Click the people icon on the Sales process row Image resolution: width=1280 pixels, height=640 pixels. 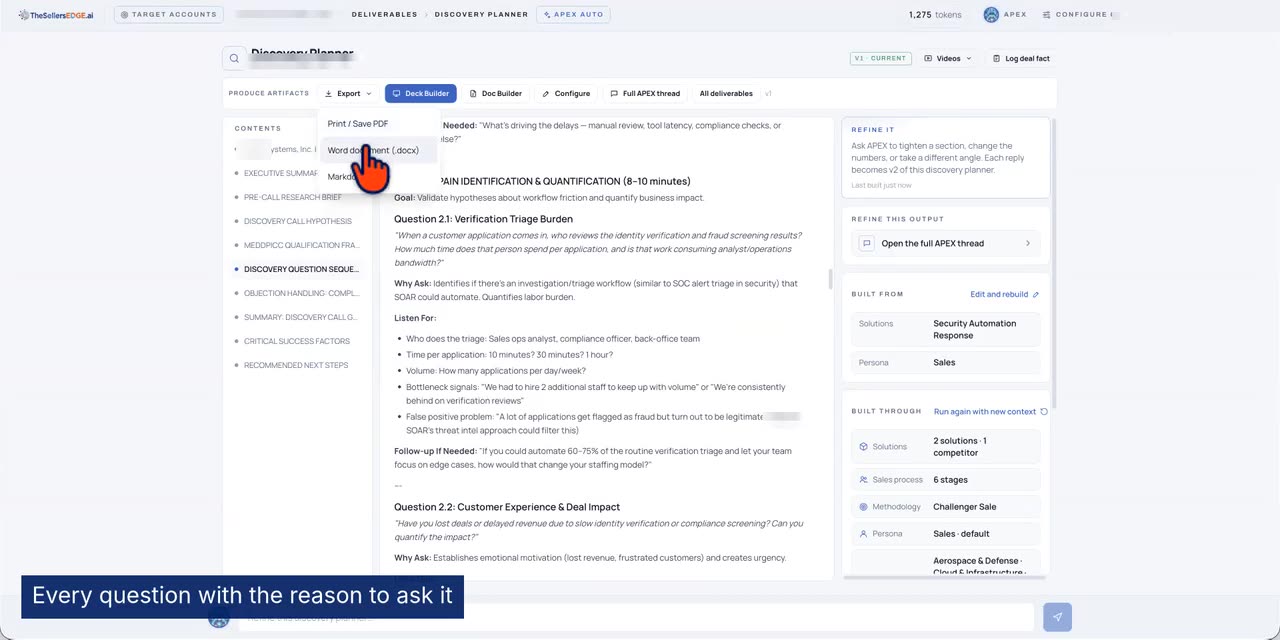864,480
